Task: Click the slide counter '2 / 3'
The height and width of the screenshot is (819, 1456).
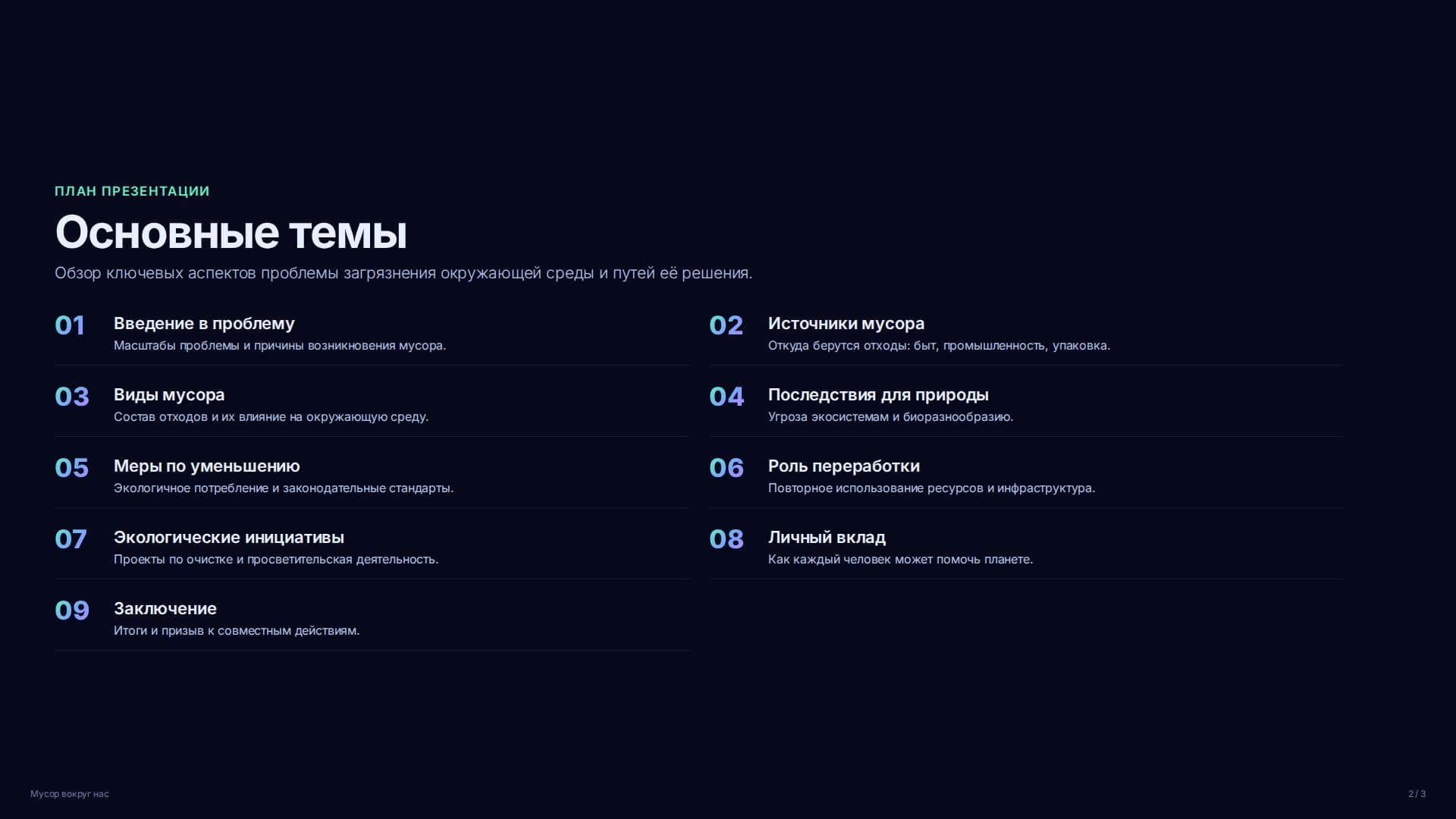Action: 1417,794
